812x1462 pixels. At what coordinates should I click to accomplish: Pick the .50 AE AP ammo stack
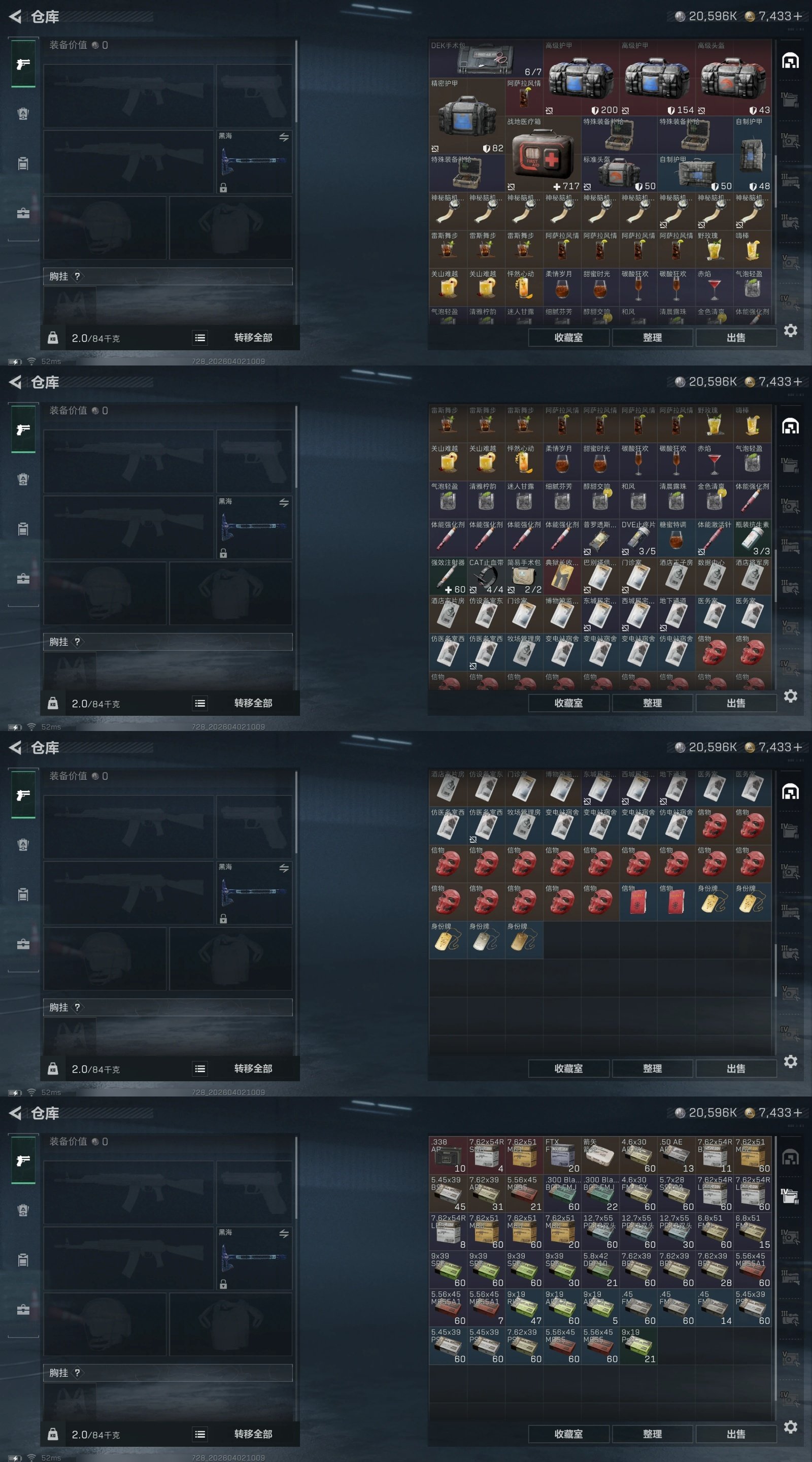676,1155
